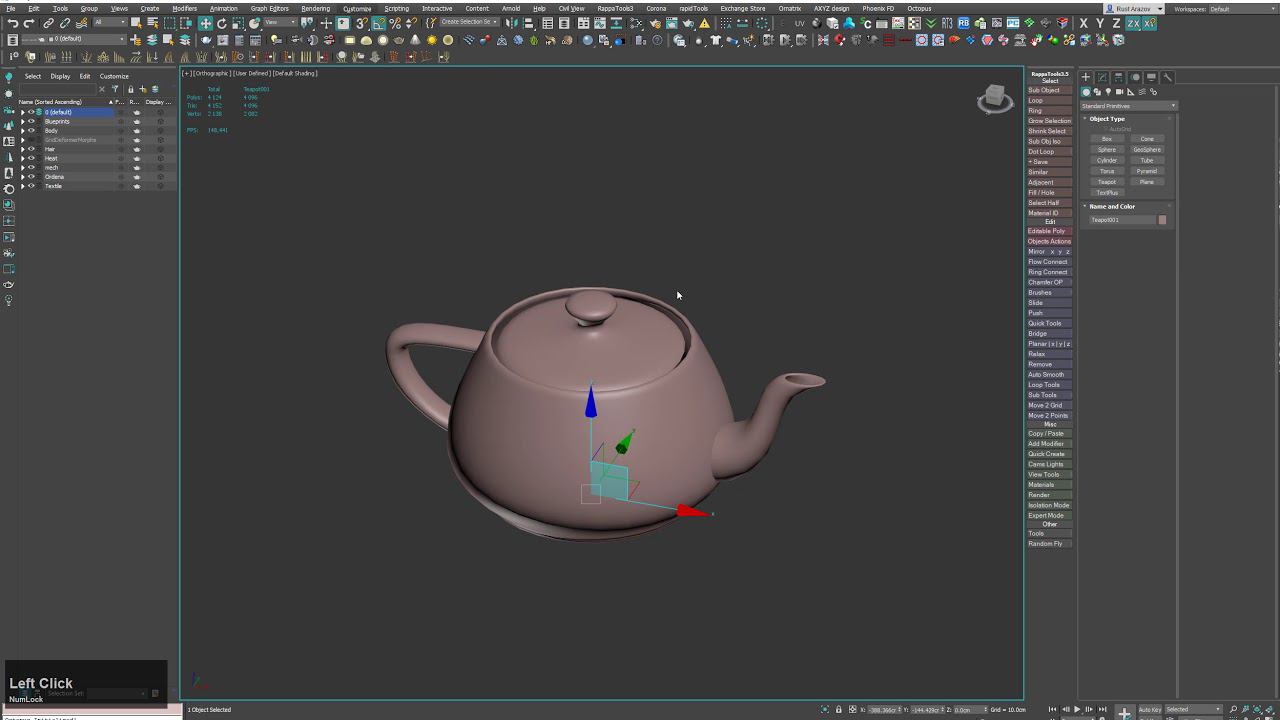Click the Sphere primitive button
This screenshot has width=1280, height=720.
pyautogui.click(x=1107, y=150)
